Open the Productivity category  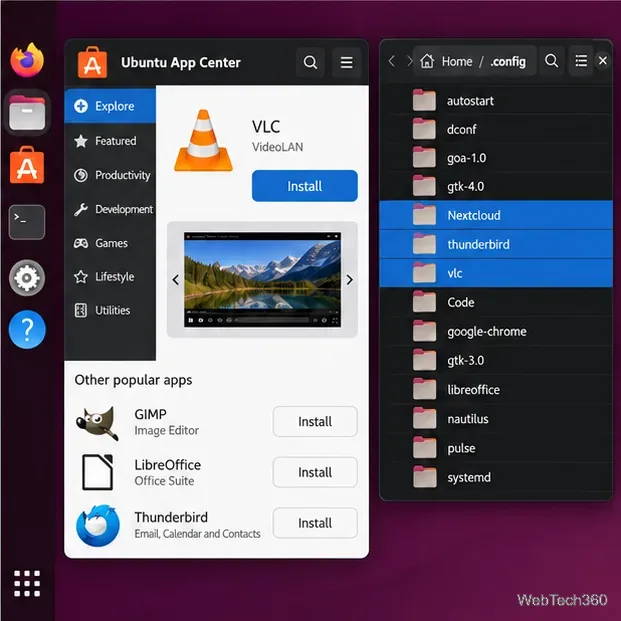(x=110, y=175)
